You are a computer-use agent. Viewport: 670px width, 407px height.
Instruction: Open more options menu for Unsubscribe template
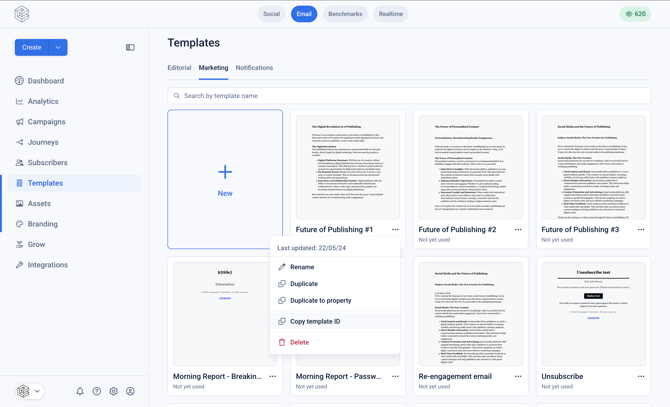pos(641,377)
